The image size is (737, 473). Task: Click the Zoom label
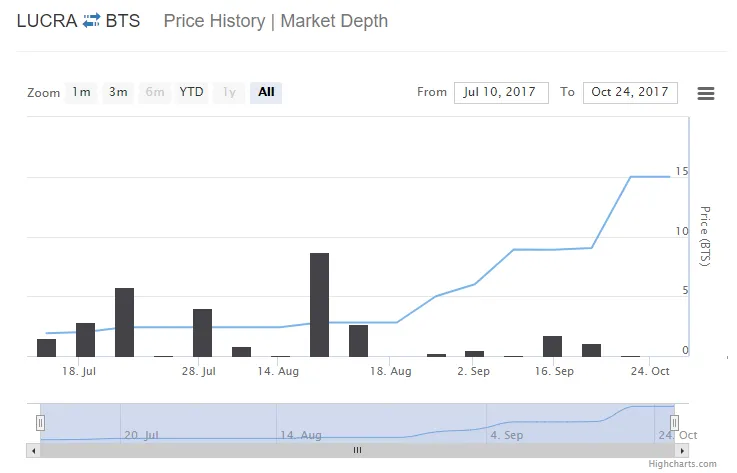pos(44,93)
